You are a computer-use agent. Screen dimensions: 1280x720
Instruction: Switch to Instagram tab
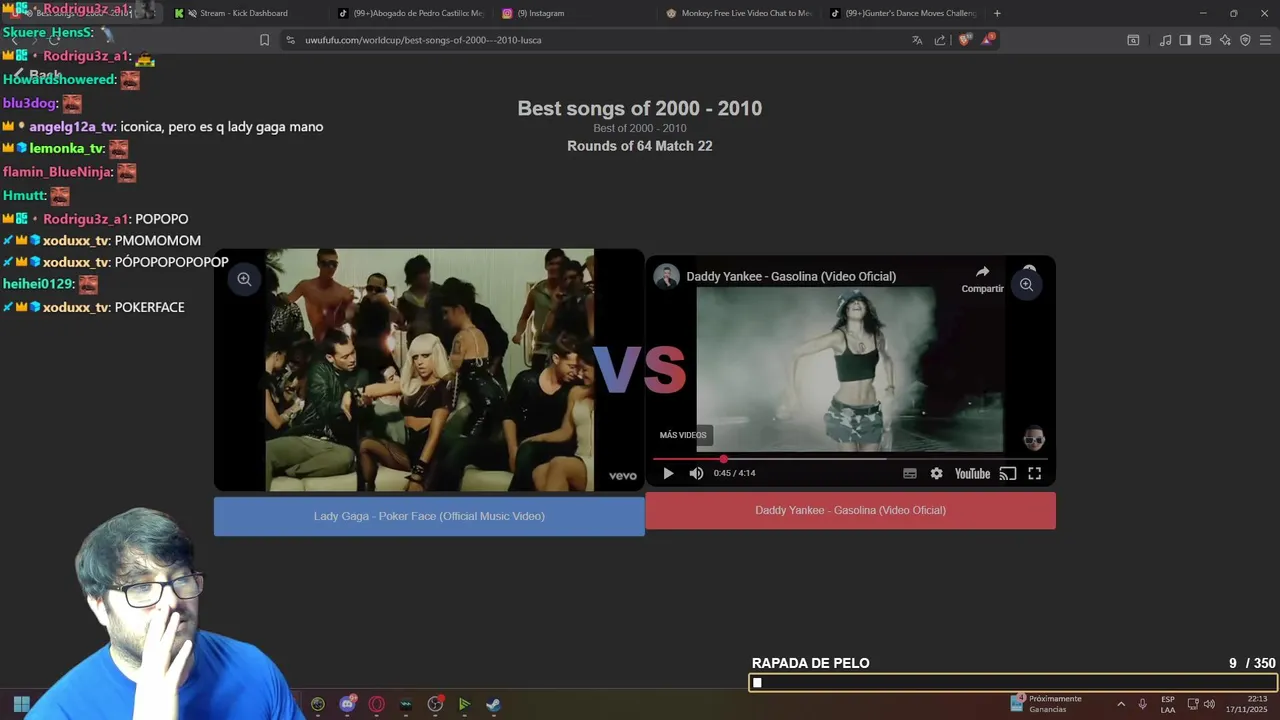coord(575,13)
